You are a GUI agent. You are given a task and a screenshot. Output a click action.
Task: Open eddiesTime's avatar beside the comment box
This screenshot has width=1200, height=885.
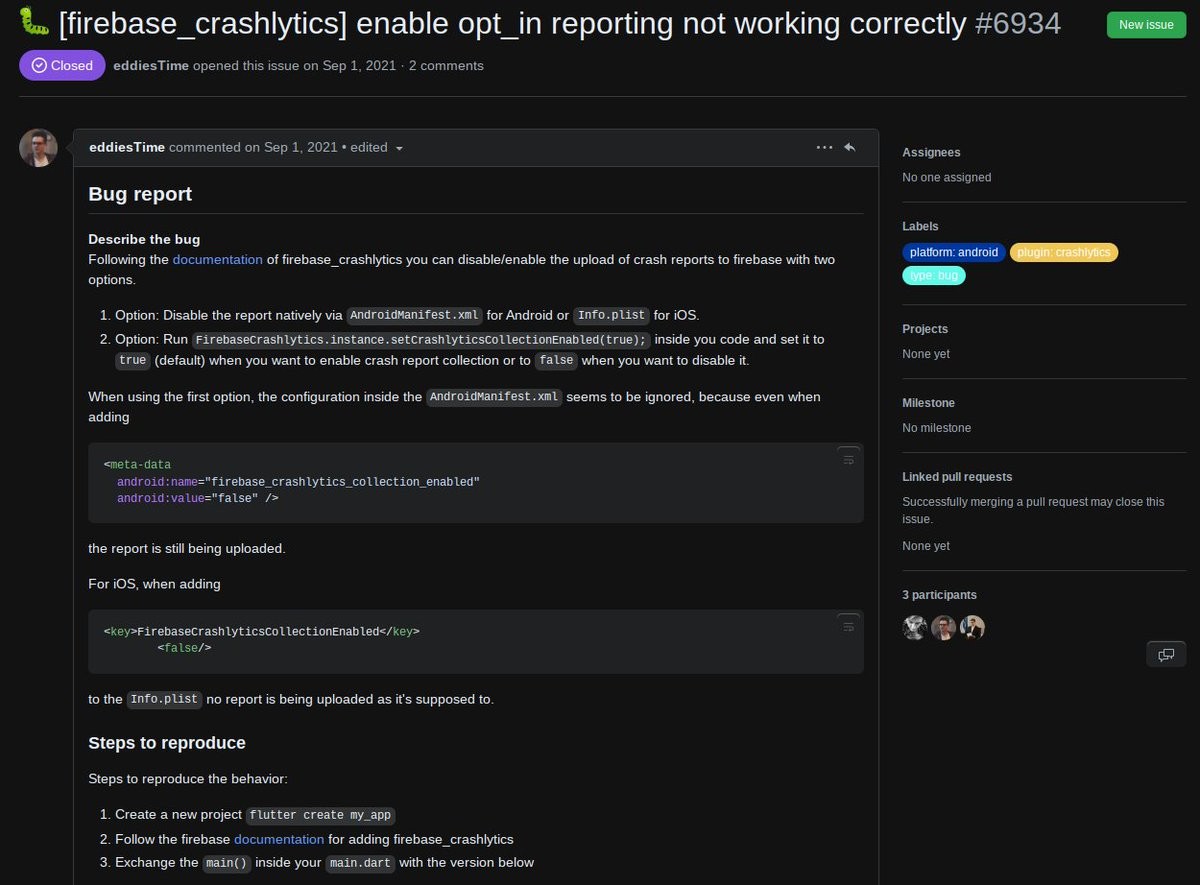pos(38,148)
